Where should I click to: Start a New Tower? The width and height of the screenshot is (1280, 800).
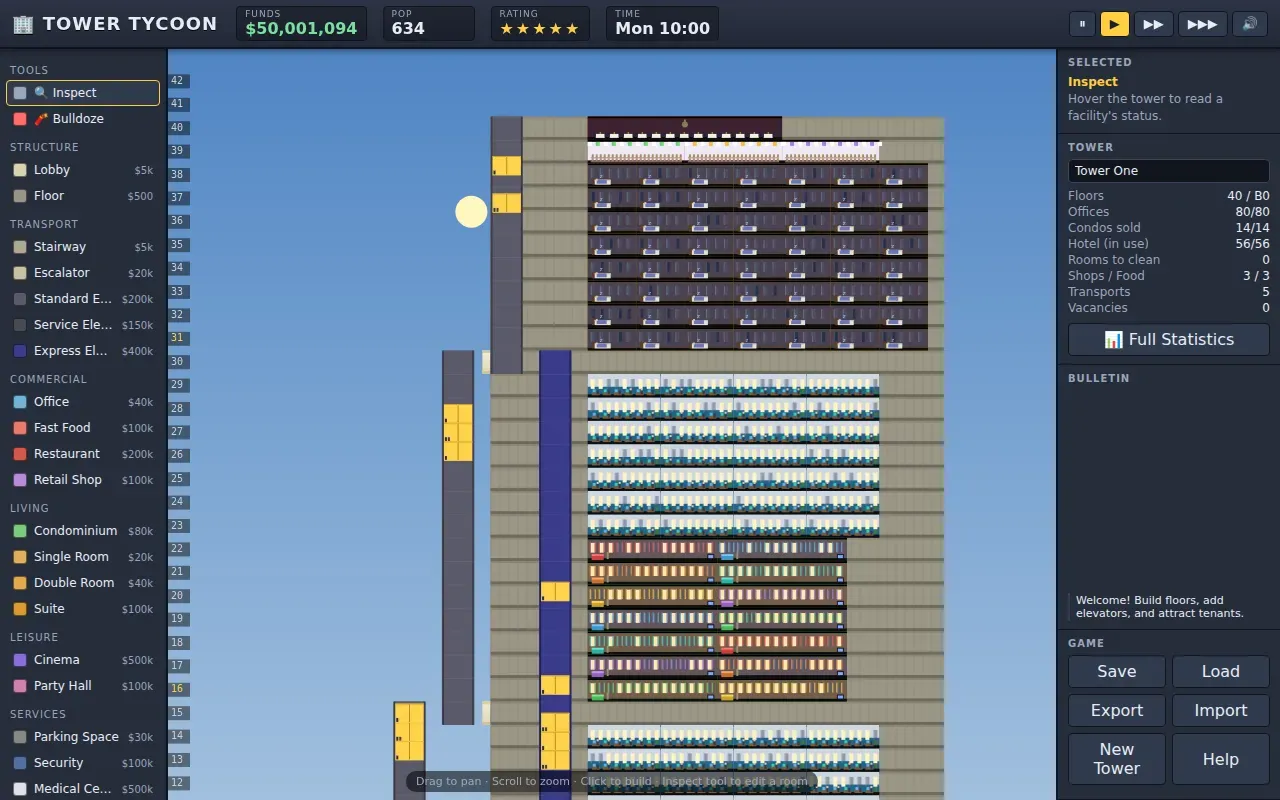(x=1117, y=759)
